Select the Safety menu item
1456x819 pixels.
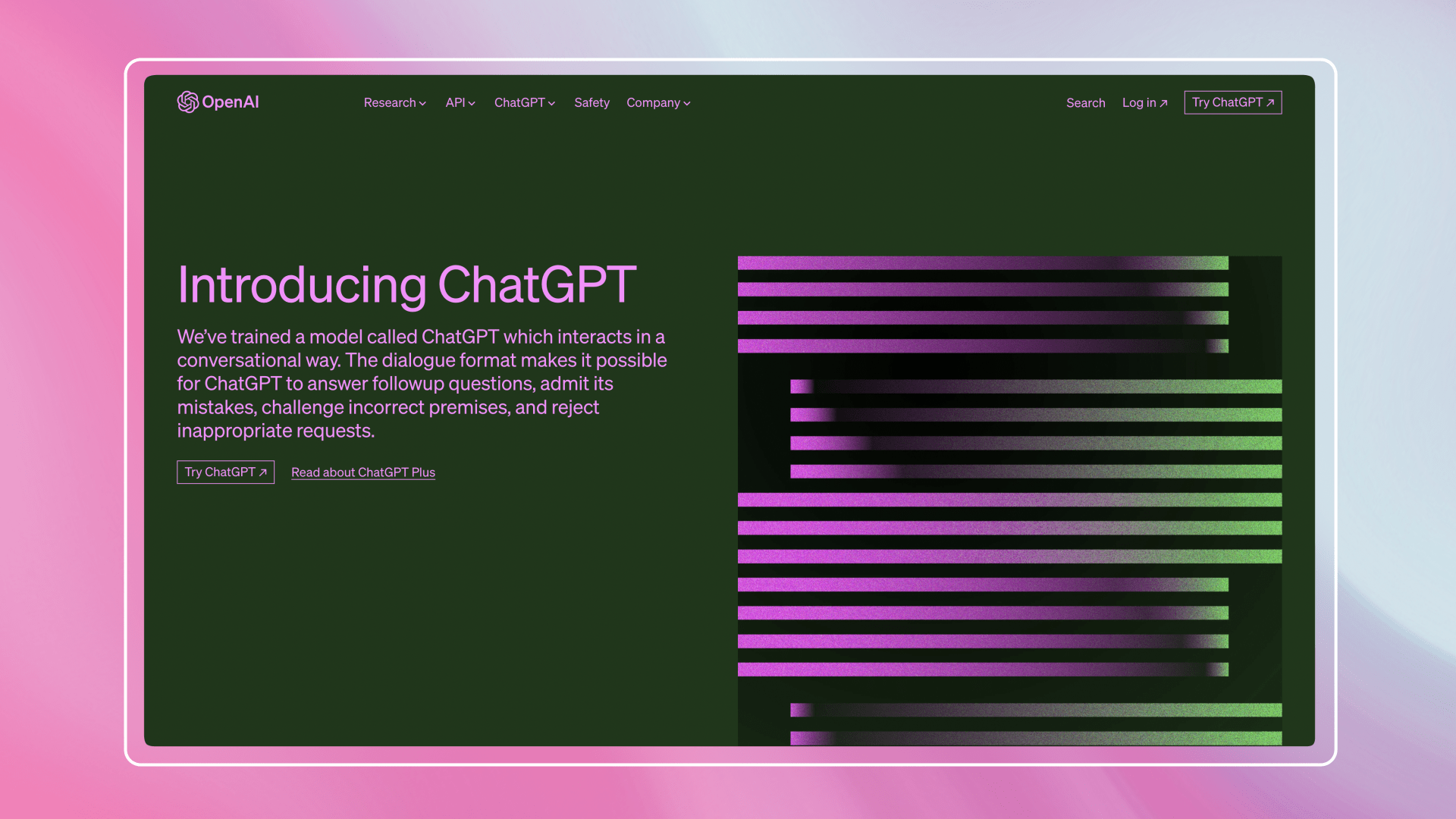pyautogui.click(x=592, y=102)
